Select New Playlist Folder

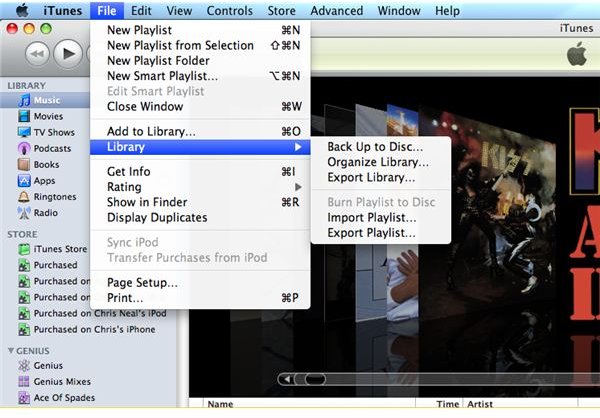200,60
